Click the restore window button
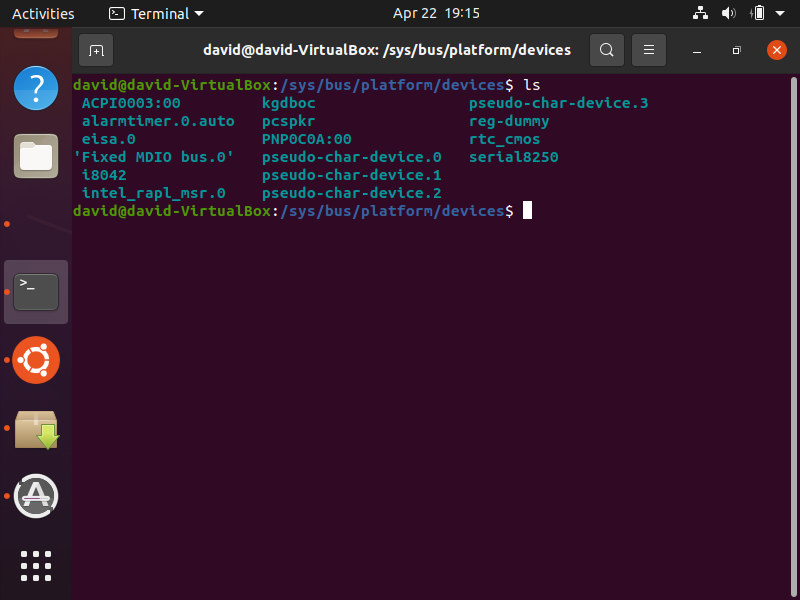 coord(736,49)
